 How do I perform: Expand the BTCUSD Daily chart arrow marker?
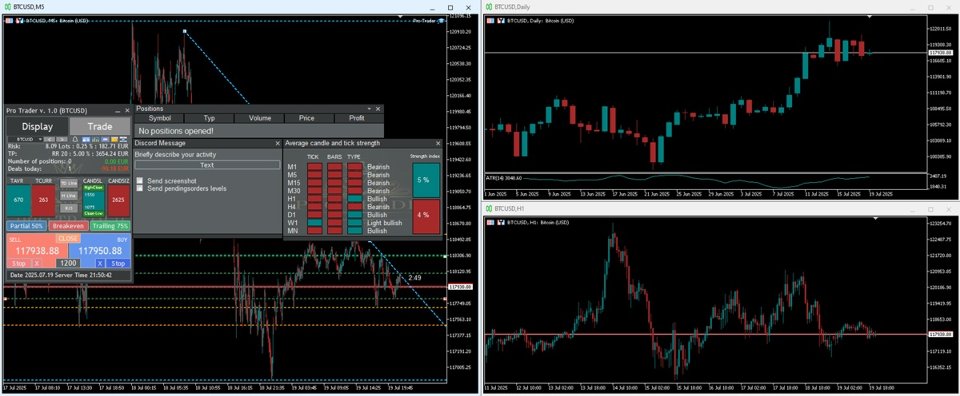click(x=869, y=16)
